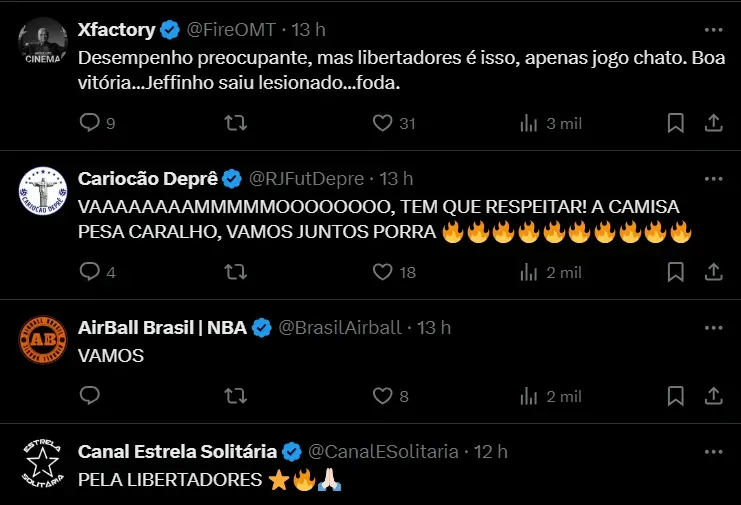Open more options on AirBall Brasil tweet
Viewport: 741px width, 505px height.
click(x=713, y=327)
